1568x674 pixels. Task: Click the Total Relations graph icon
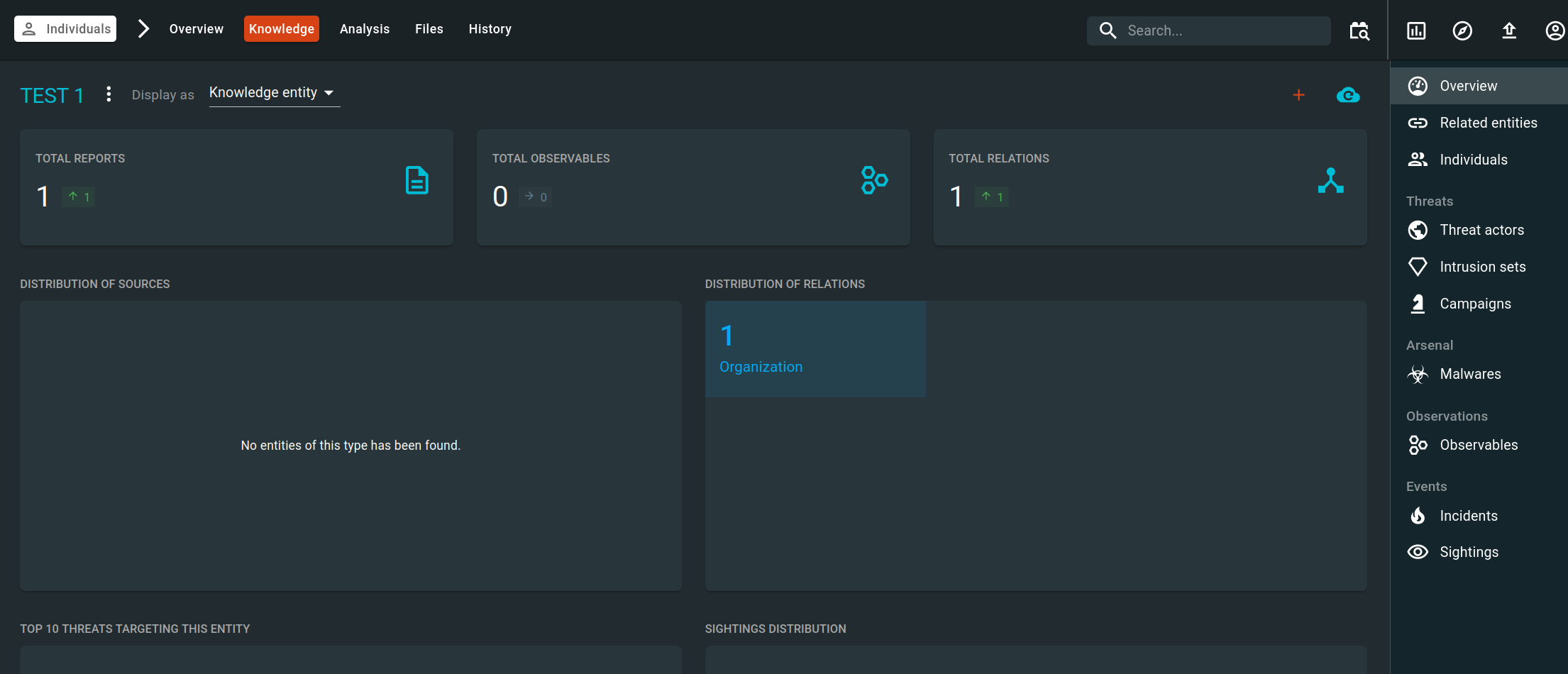(1331, 180)
